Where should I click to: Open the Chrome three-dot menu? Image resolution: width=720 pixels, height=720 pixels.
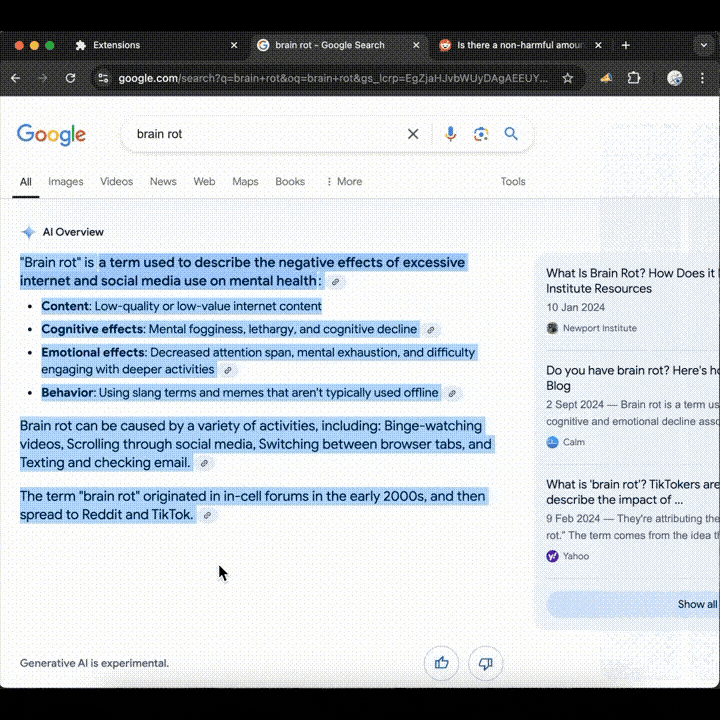[702, 78]
